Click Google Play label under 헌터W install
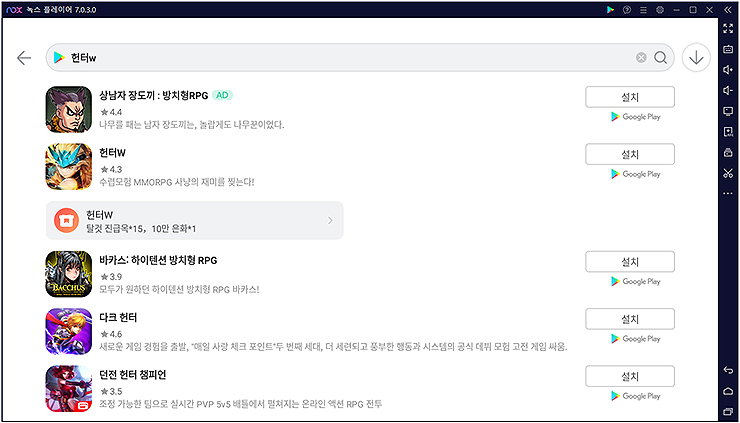740x423 pixels. pos(635,174)
